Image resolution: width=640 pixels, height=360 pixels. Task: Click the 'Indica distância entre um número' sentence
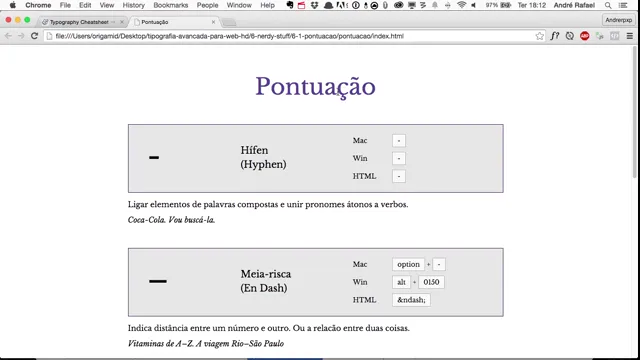[x=269, y=328]
